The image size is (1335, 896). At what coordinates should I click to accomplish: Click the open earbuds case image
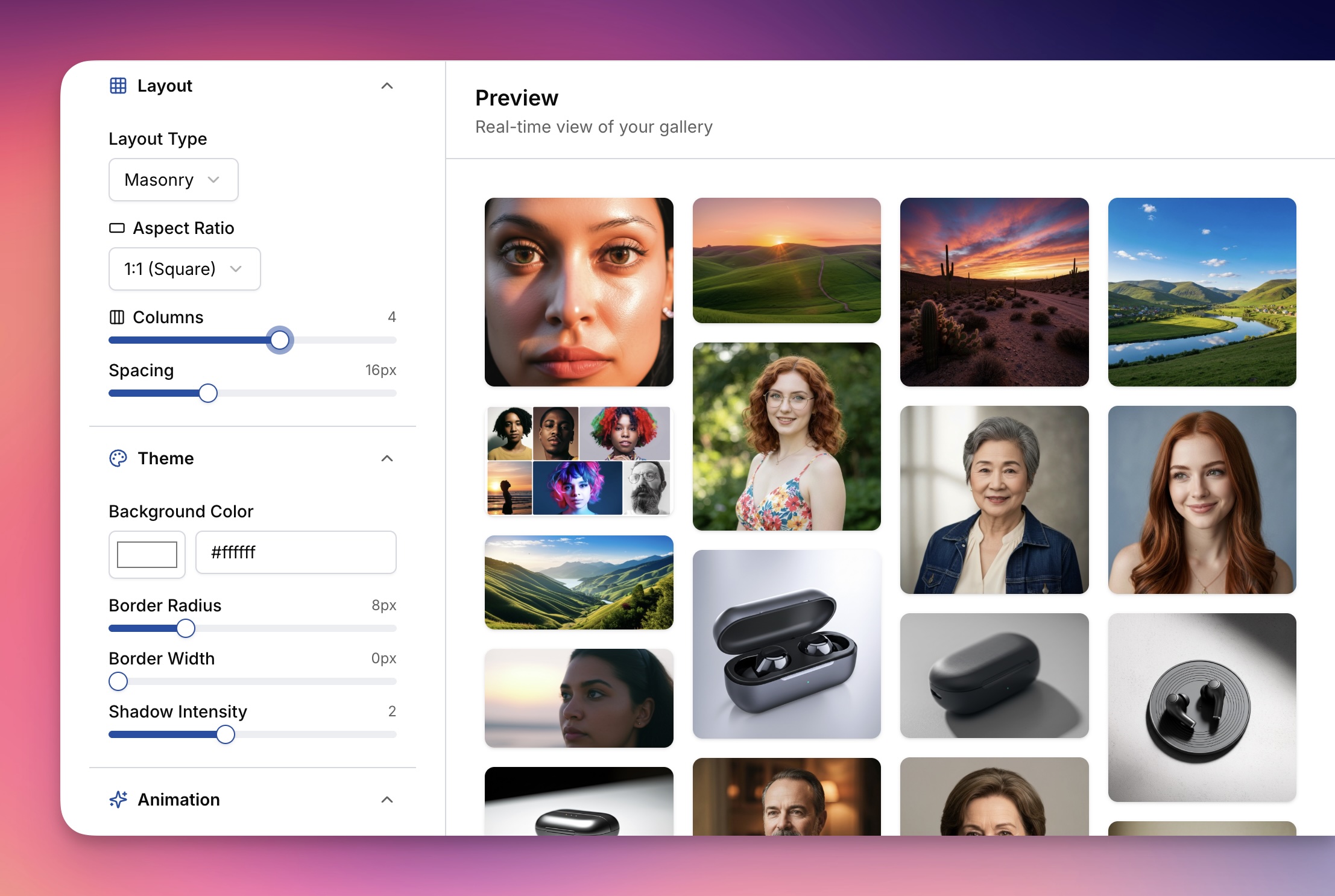[786, 644]
